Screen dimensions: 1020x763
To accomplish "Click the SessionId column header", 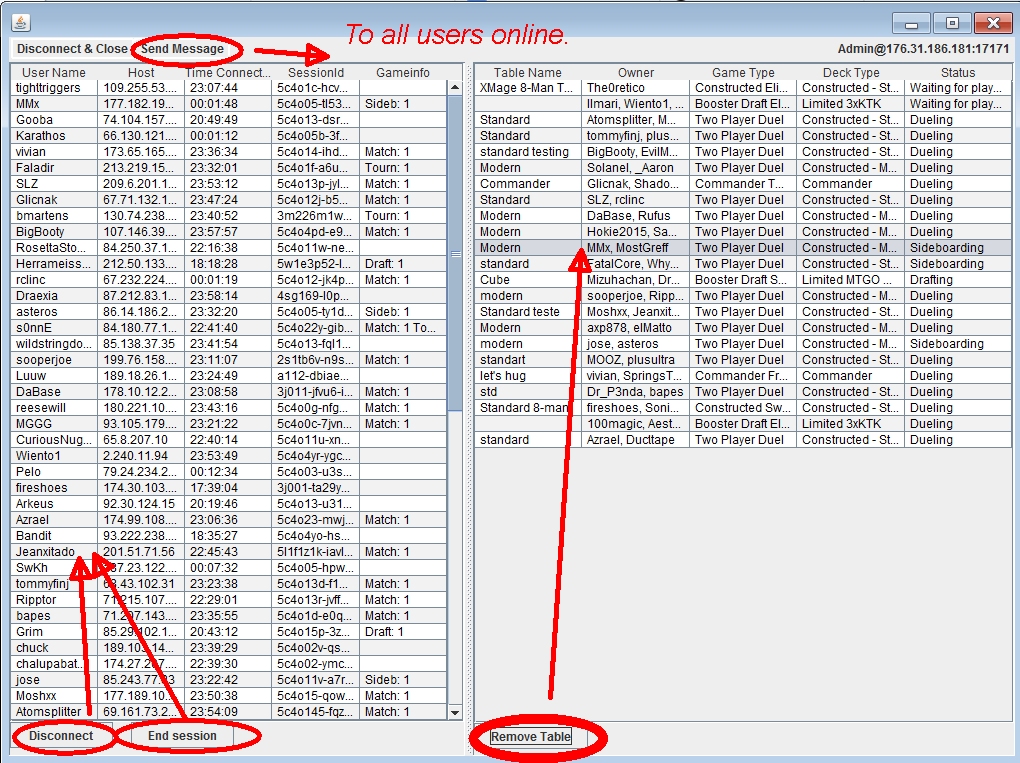I will [x=315, y=73].
